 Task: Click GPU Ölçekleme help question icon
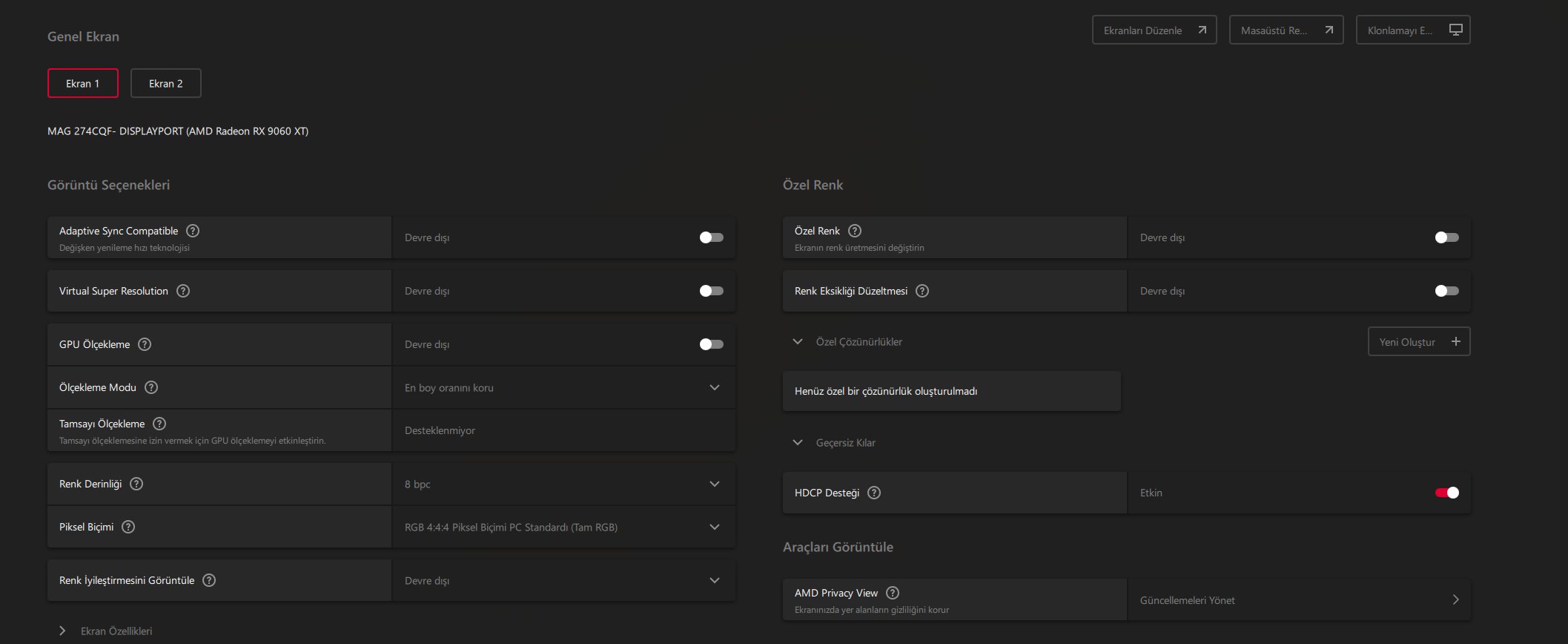tap(145, 344)
